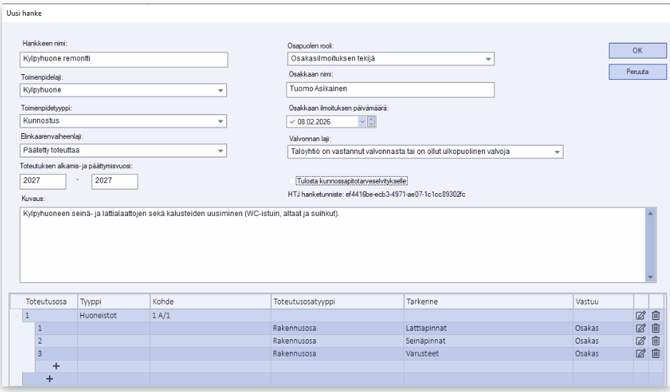Delete the Lattiapinnat row

[x=656, y=328]
